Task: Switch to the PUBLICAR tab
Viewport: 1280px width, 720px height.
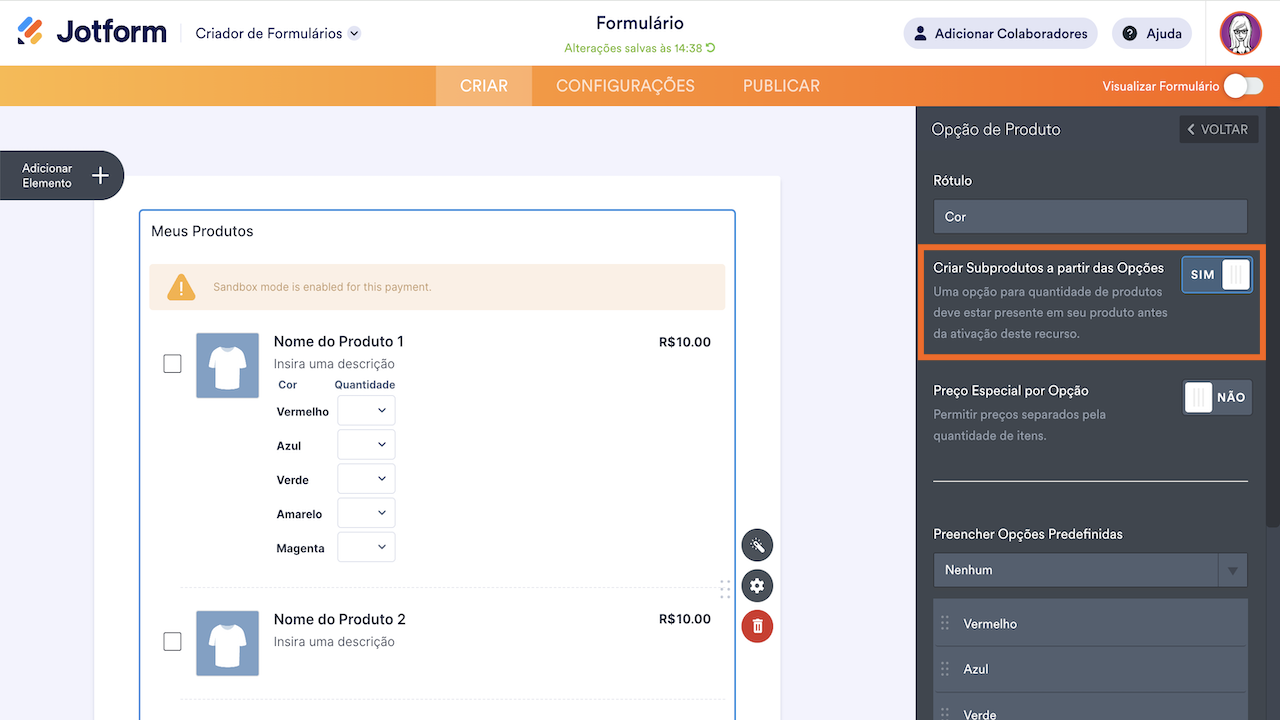Action: pos(781,86)
